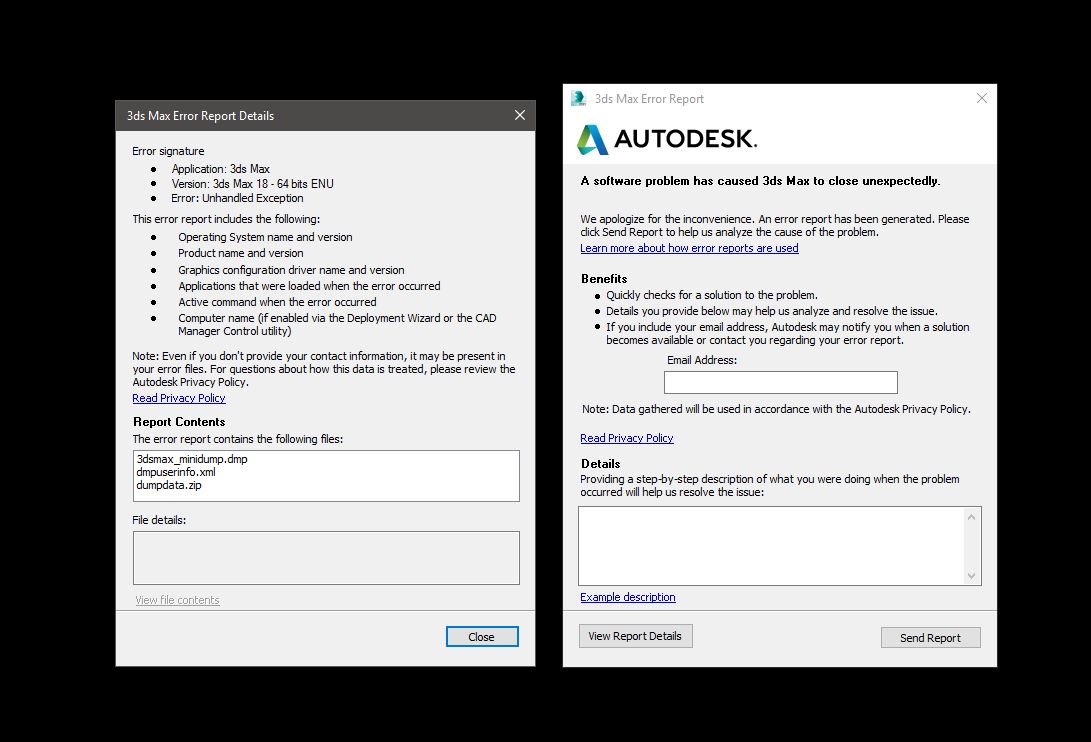Click the Details scrollbar down arrow
The image size is (1091, 742).
click(x=971, y=575)
